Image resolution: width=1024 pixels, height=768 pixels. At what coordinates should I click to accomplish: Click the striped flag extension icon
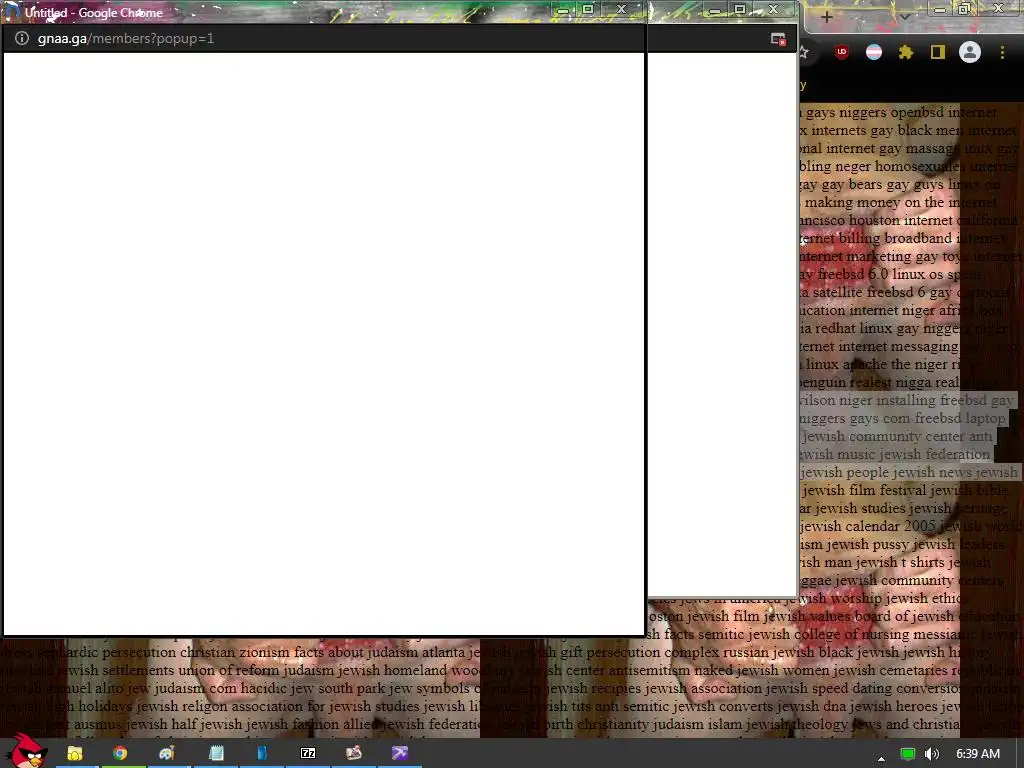click(874, 52)
